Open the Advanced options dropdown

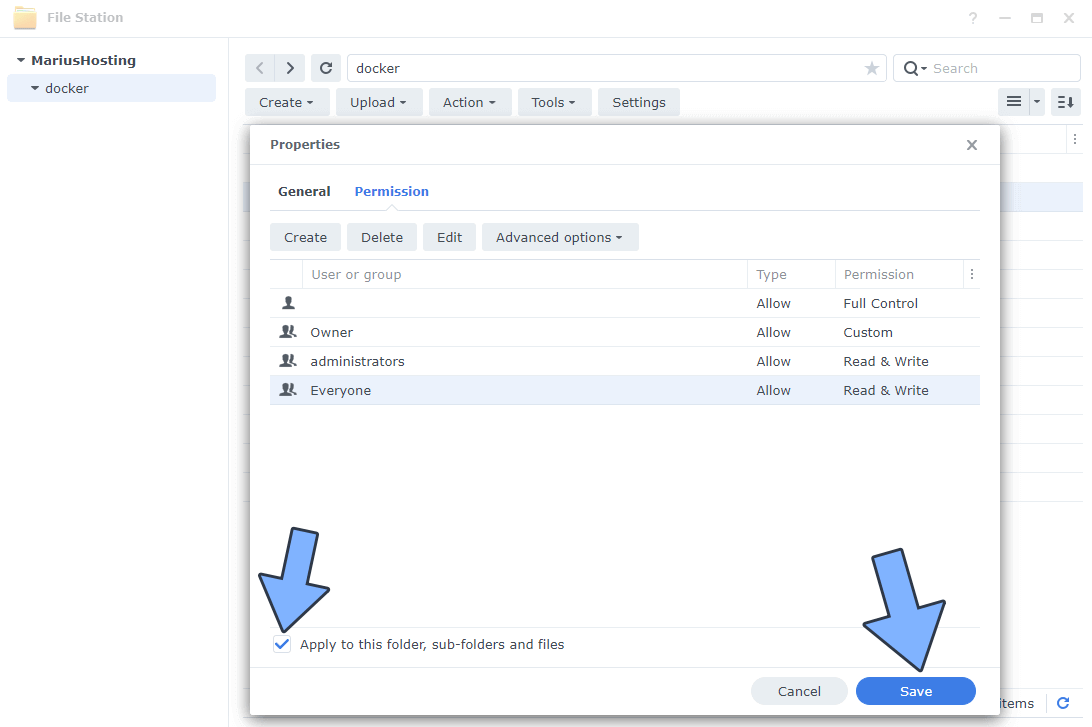(x=559, y=237)
